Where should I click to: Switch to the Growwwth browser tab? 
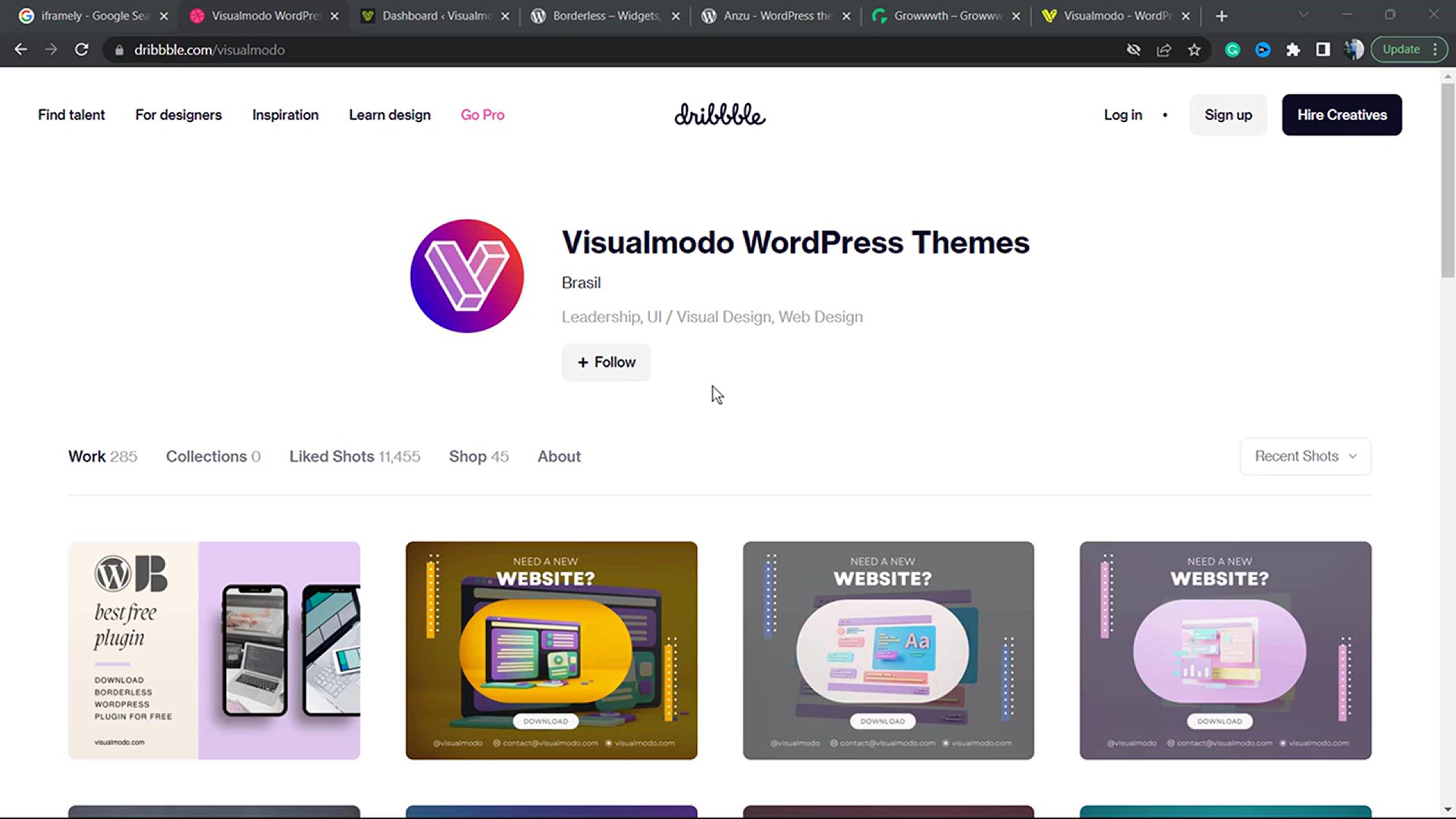pyautogui.click(x=946, y=16)
